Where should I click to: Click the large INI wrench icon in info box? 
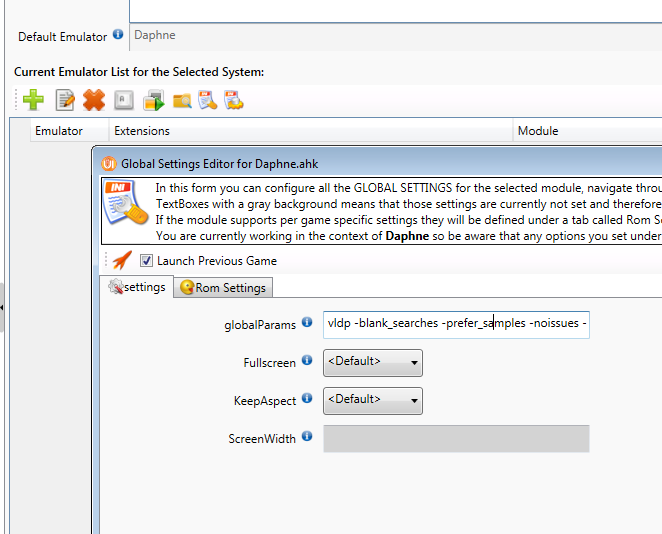[x=125, y=203]
